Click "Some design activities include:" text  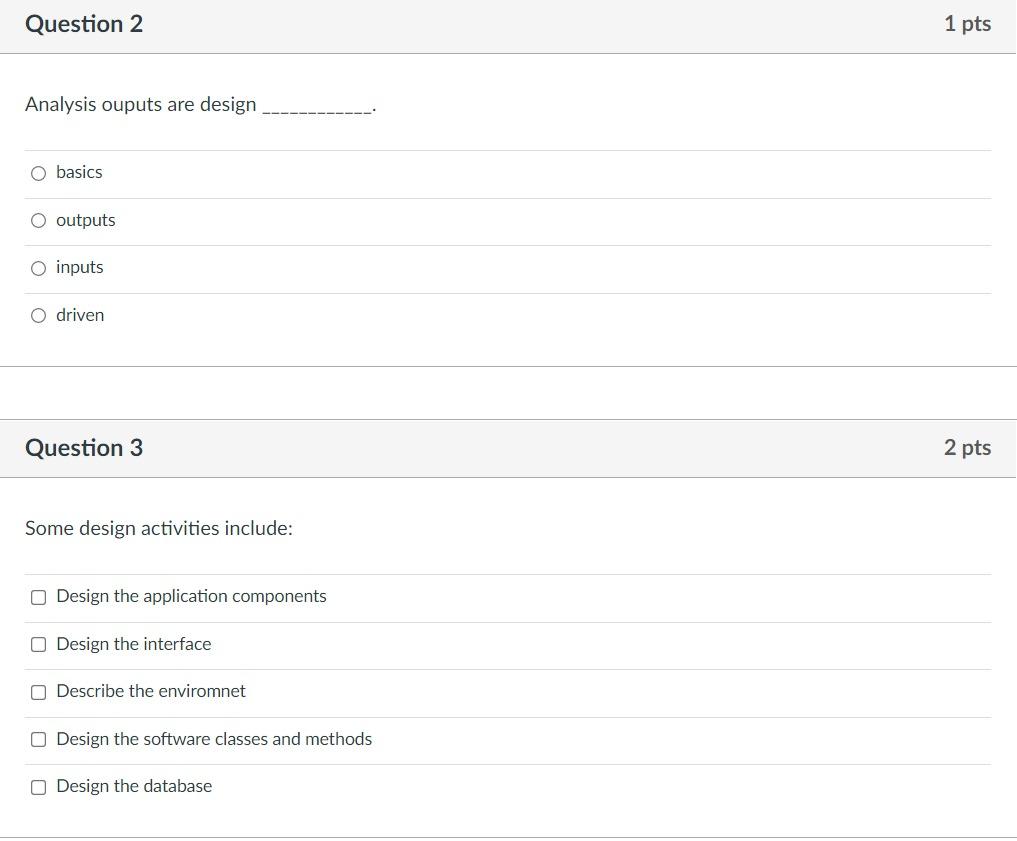(159, 528)
